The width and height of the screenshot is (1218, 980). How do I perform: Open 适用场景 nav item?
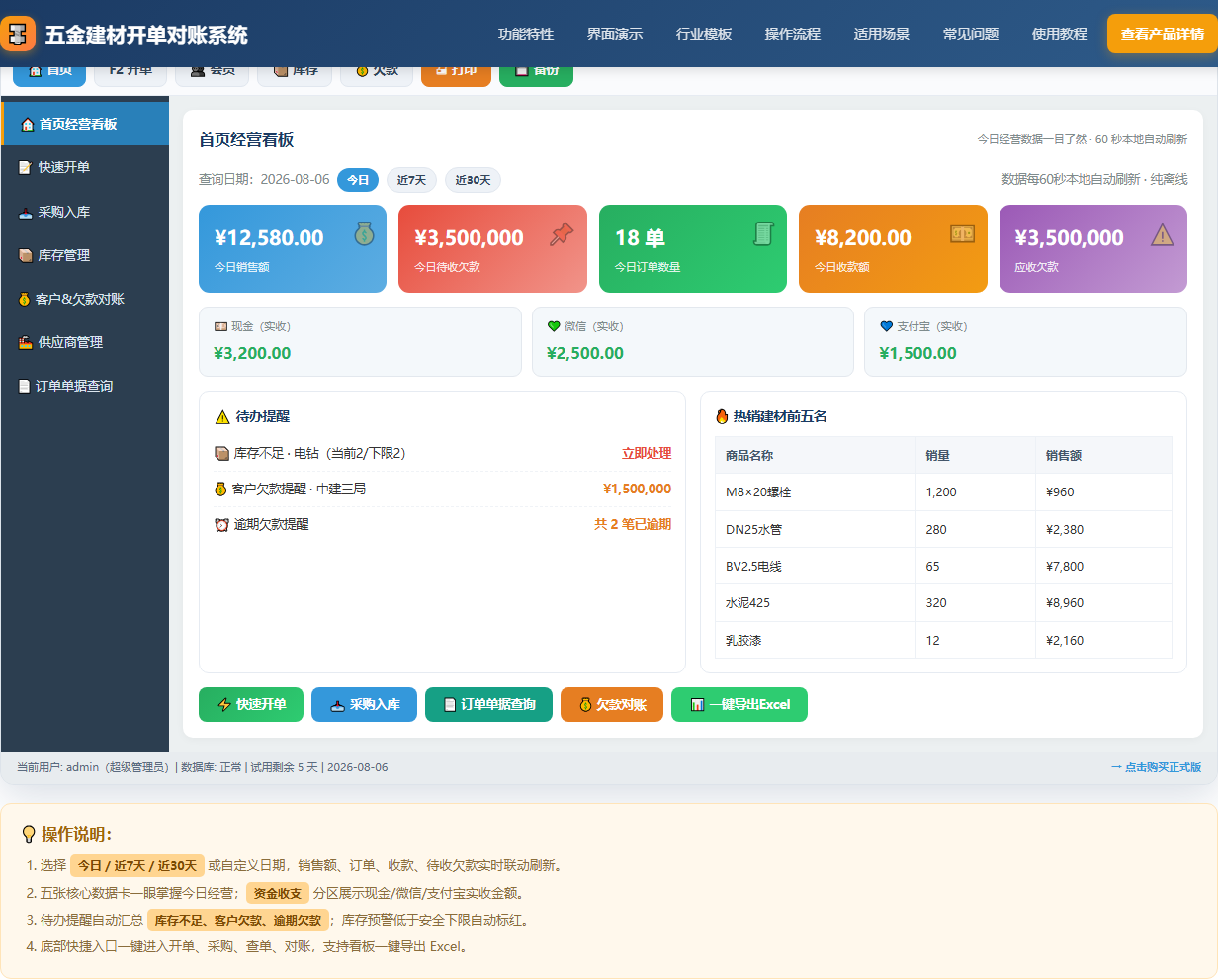point(882,34)
